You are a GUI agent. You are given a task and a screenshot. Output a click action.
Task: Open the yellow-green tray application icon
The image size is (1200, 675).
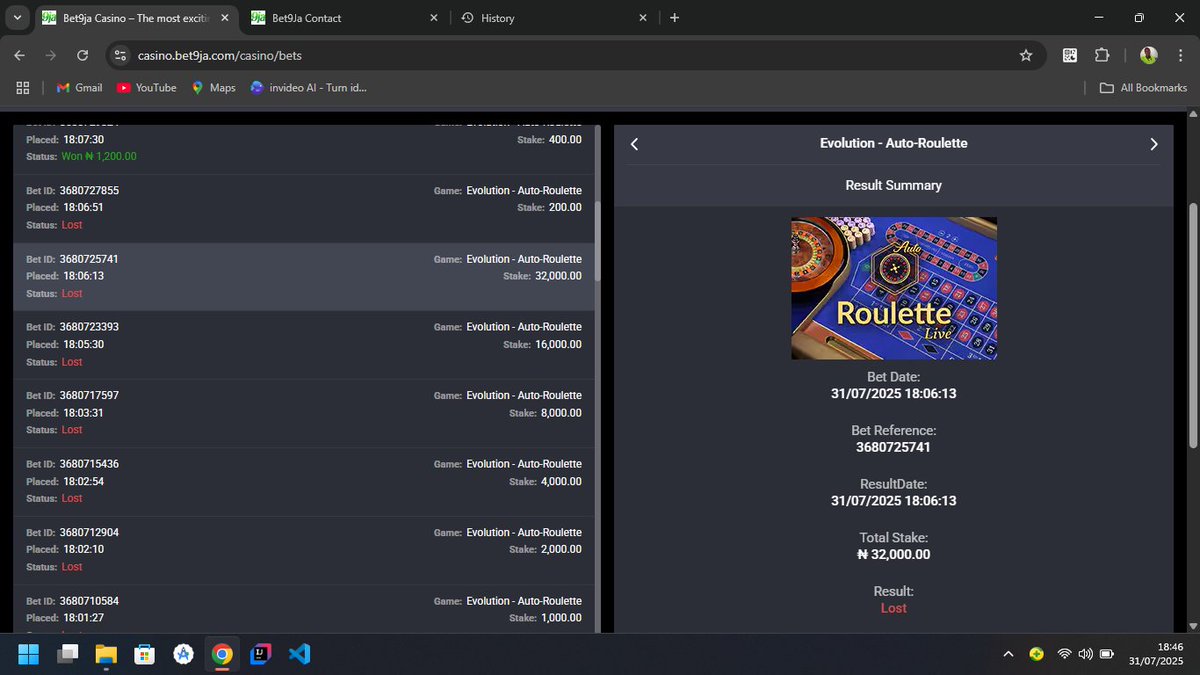click(x=1036, y=654)
